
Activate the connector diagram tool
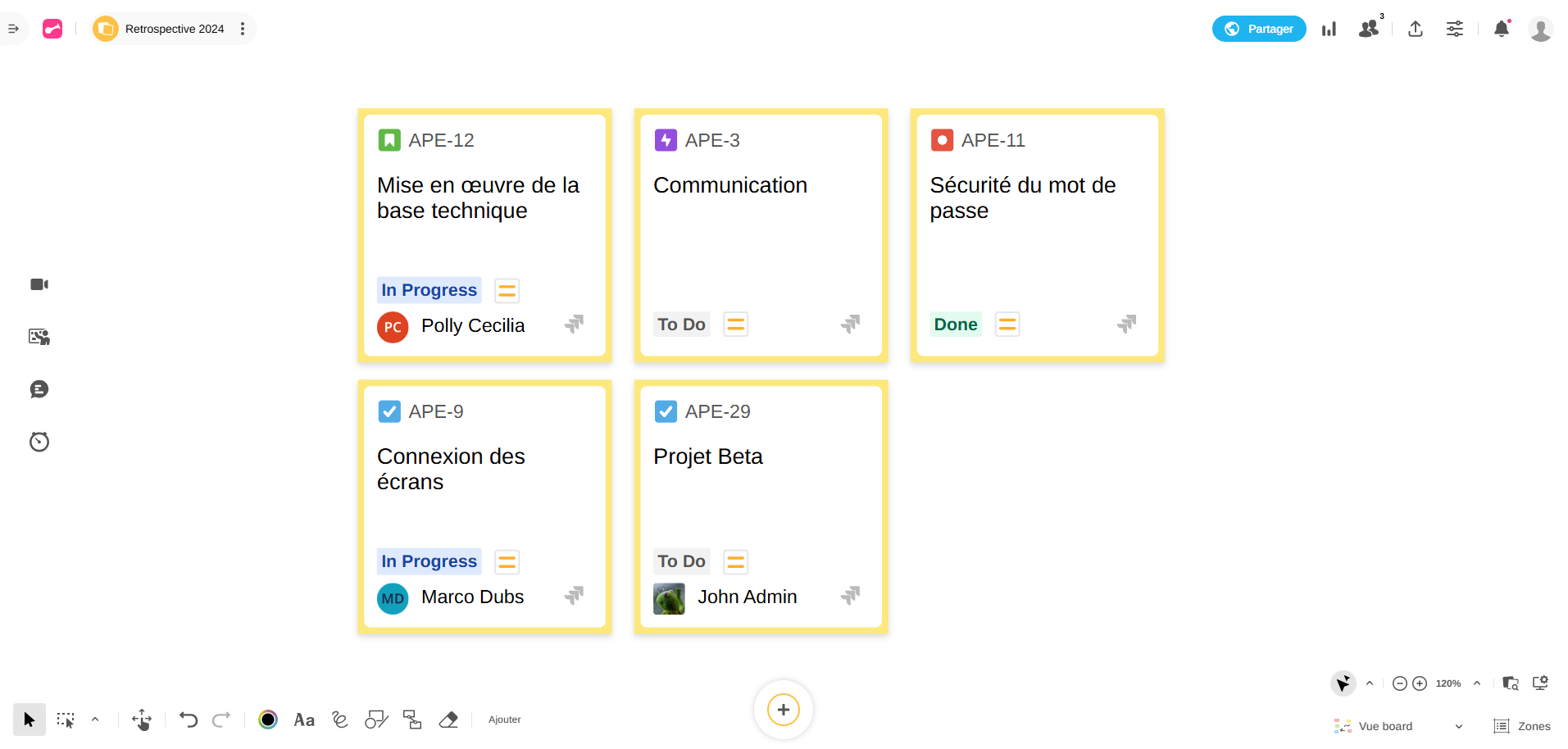click(412, 719)
